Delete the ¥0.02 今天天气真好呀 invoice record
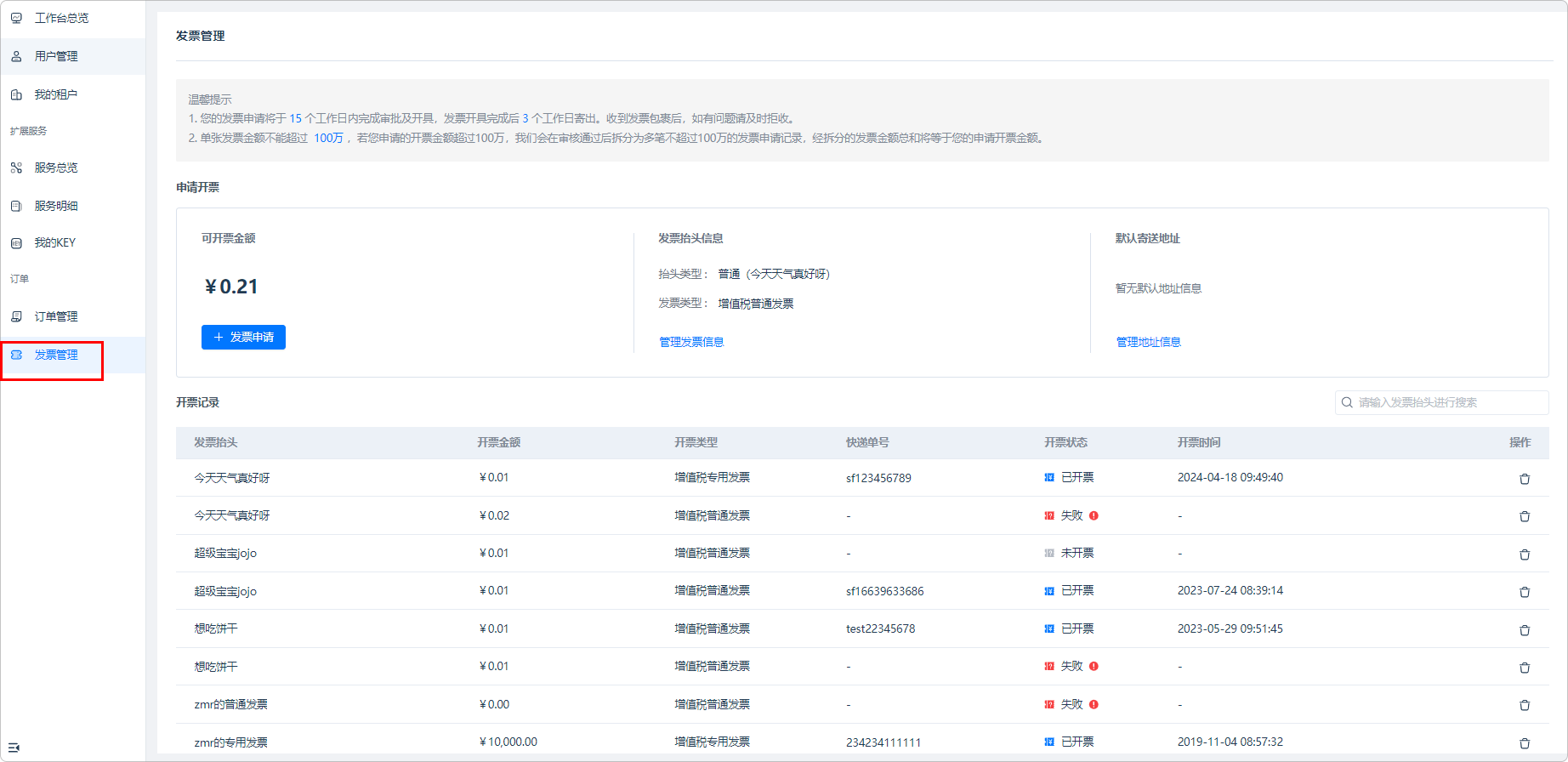This screenshot has height=762, width=1568. click(x=1525, y=516)
